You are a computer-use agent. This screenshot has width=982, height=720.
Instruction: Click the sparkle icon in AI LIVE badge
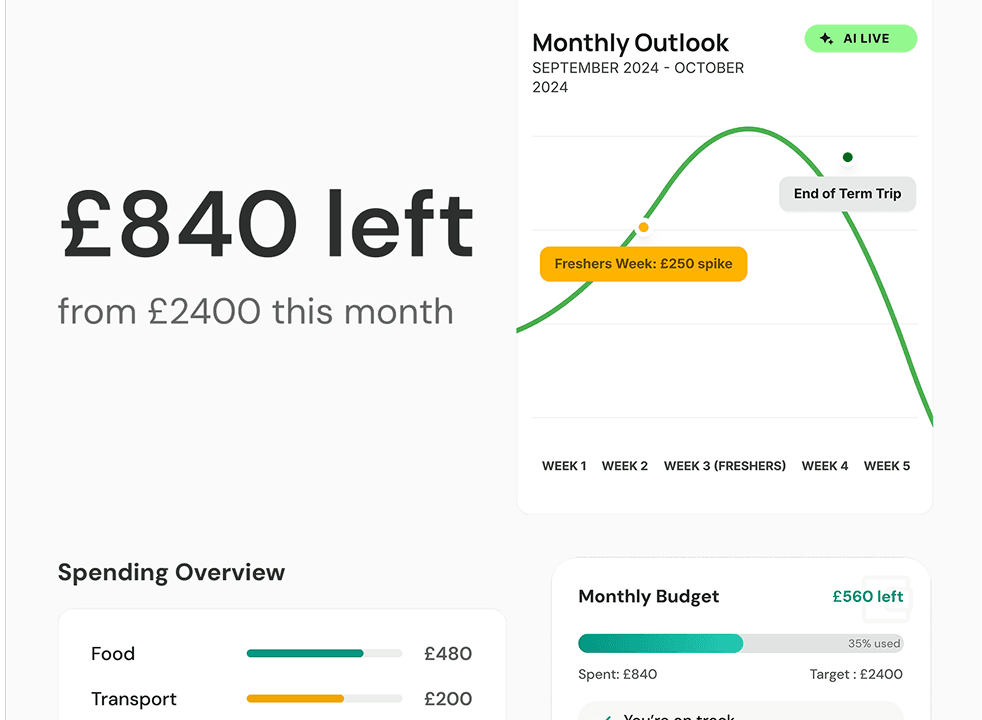coord(826,39)
